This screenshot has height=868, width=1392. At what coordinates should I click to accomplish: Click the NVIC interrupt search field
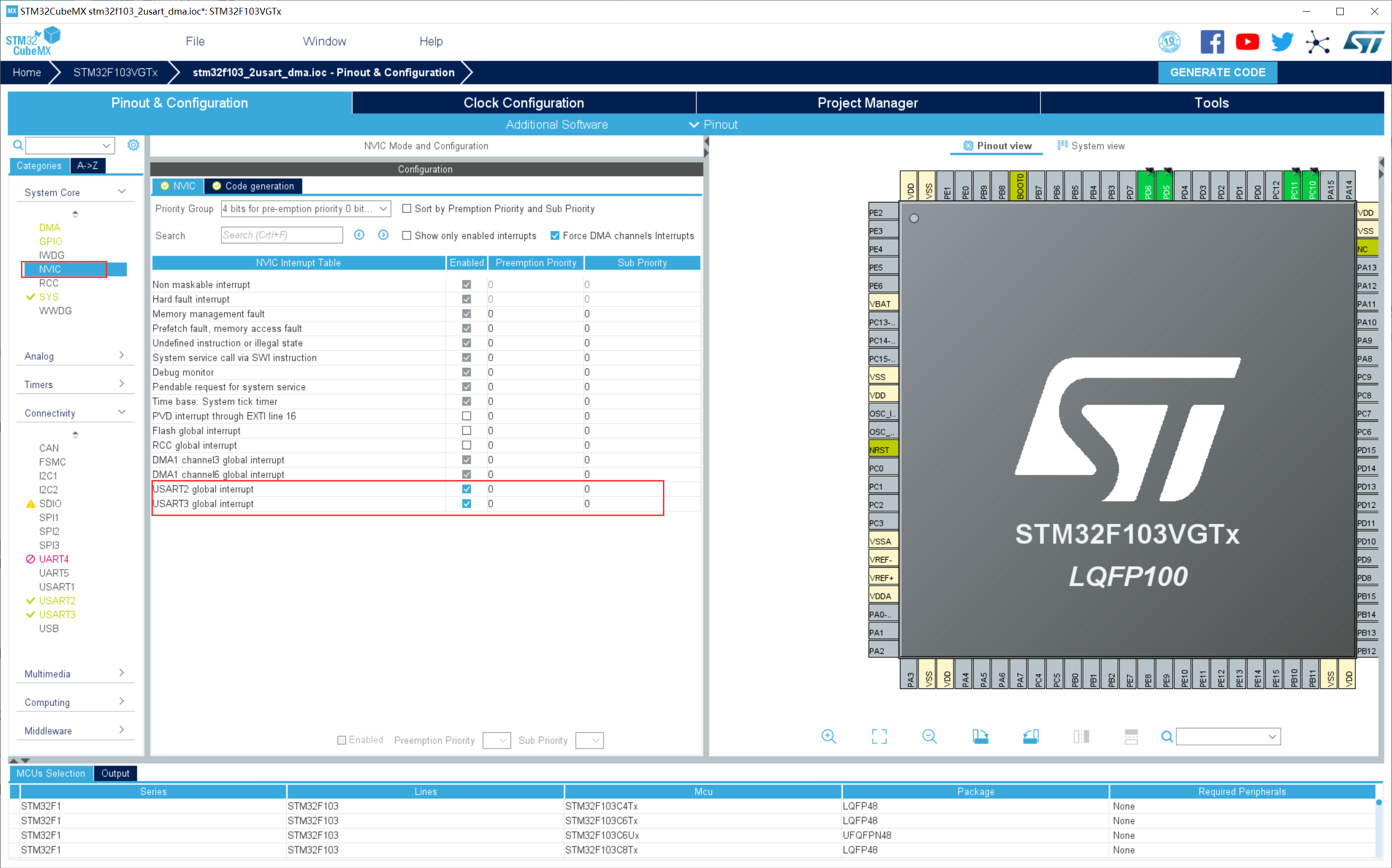[x=282, y=235]
